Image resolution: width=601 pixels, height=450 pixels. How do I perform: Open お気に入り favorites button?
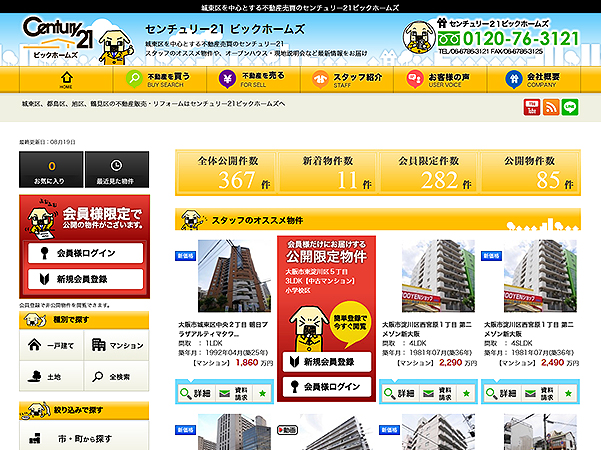point(51,169)
